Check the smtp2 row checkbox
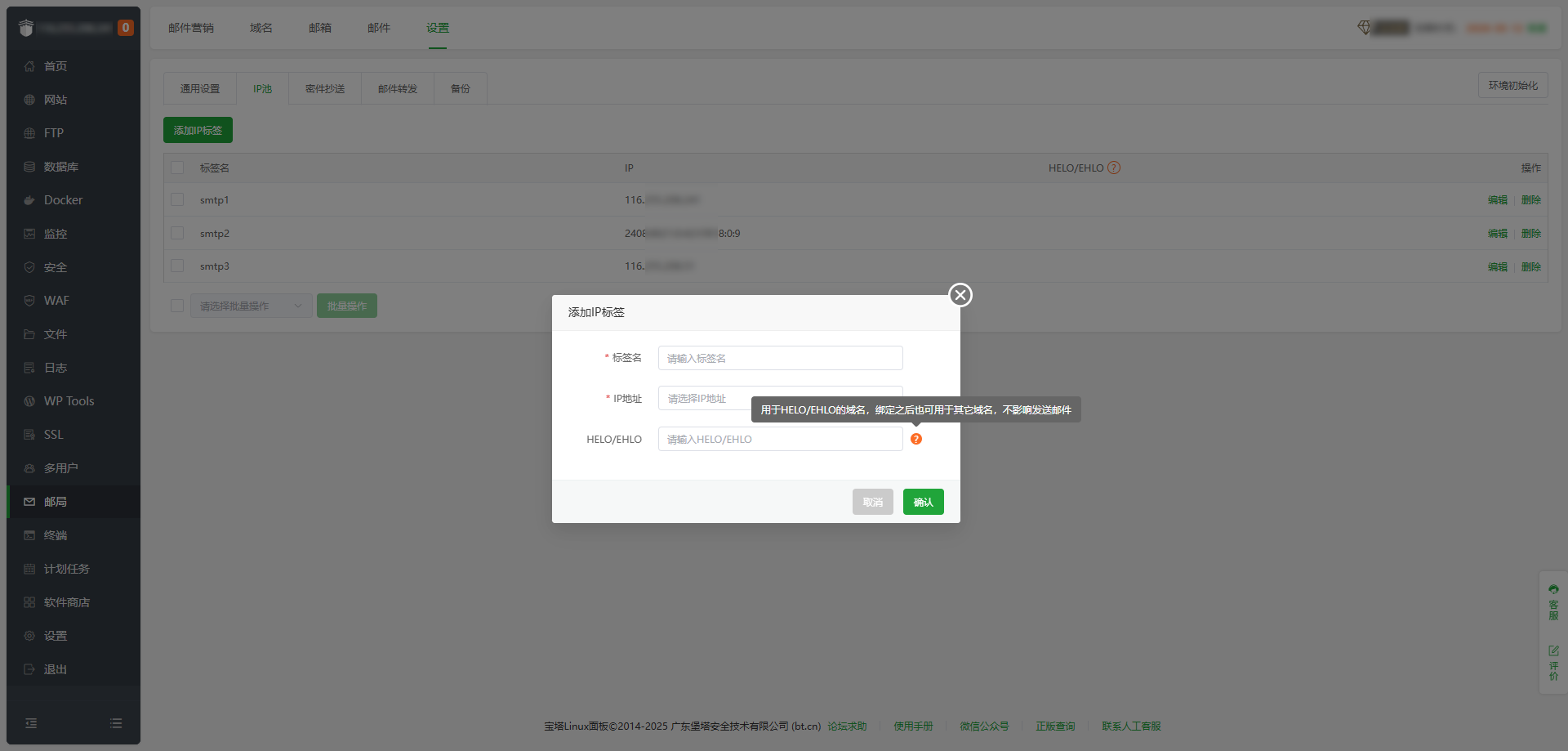This screenshot has width=1568, height=751. tap(177, 233)
